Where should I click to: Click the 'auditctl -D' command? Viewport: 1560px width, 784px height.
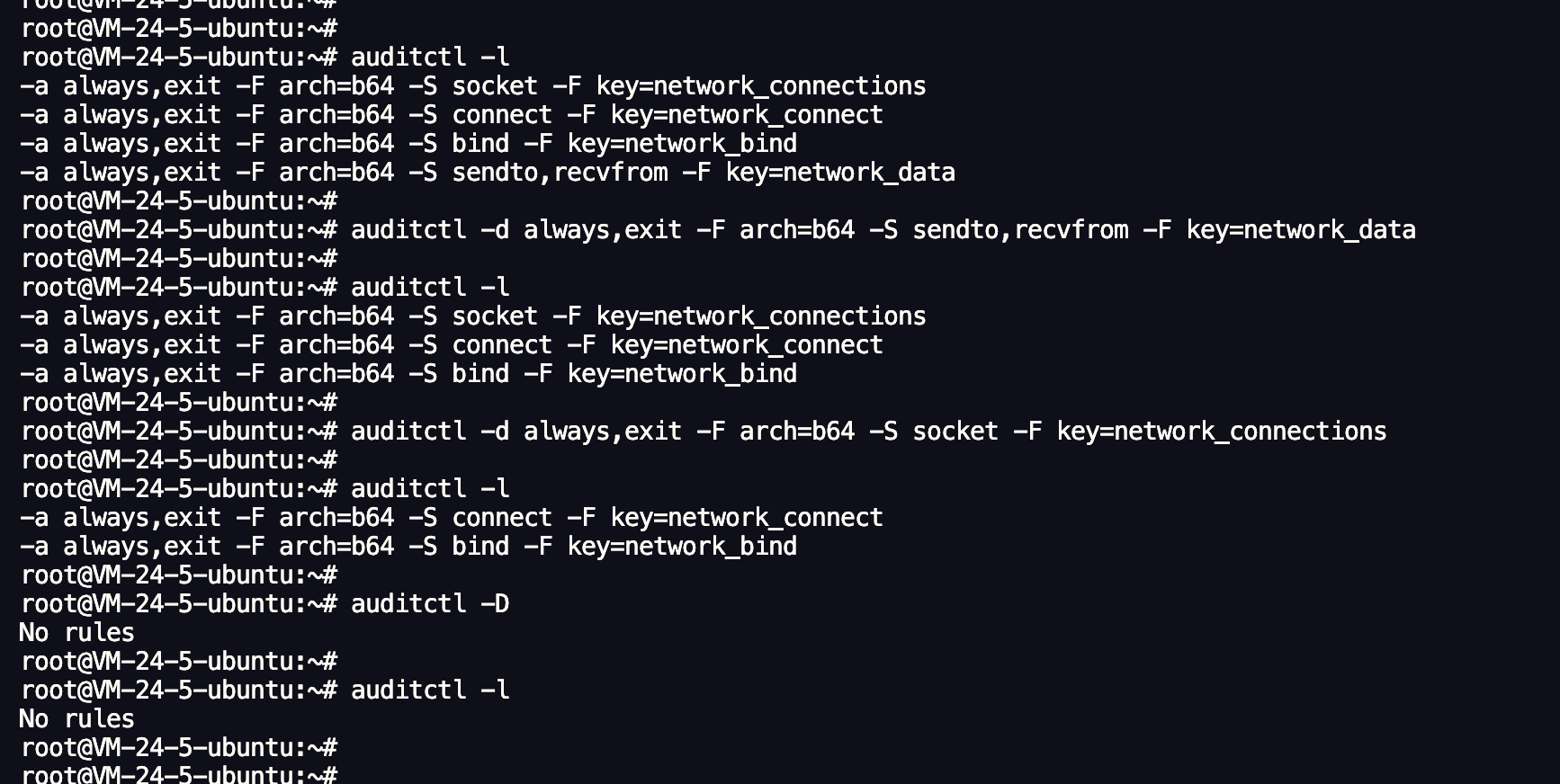coord(430,604)
